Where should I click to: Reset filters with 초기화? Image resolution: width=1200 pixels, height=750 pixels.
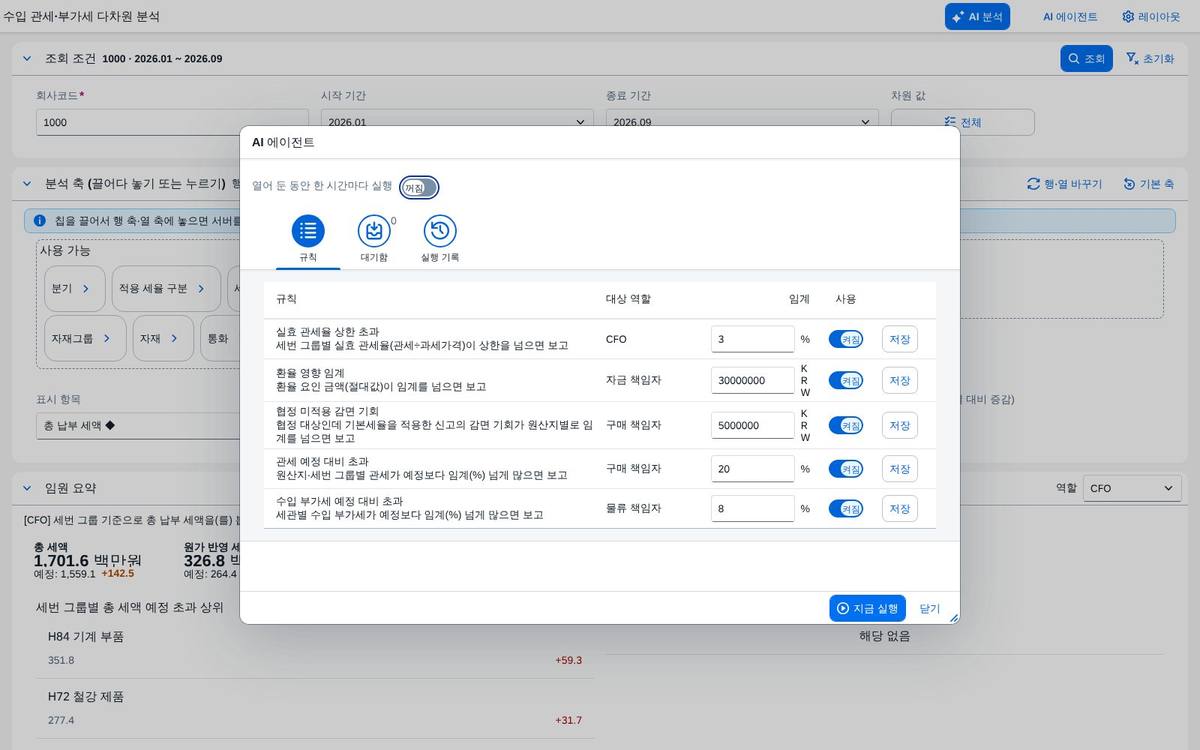[1150, 58]
